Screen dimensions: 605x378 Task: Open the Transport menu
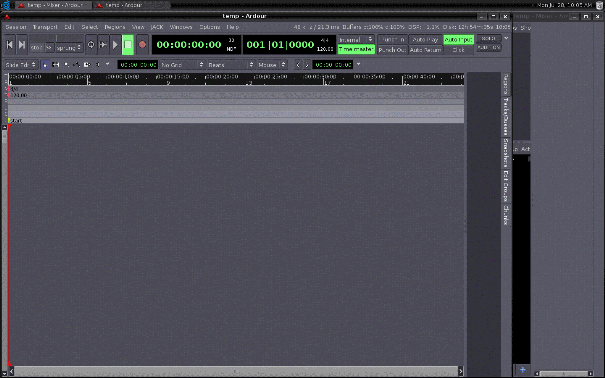point(45,27)
